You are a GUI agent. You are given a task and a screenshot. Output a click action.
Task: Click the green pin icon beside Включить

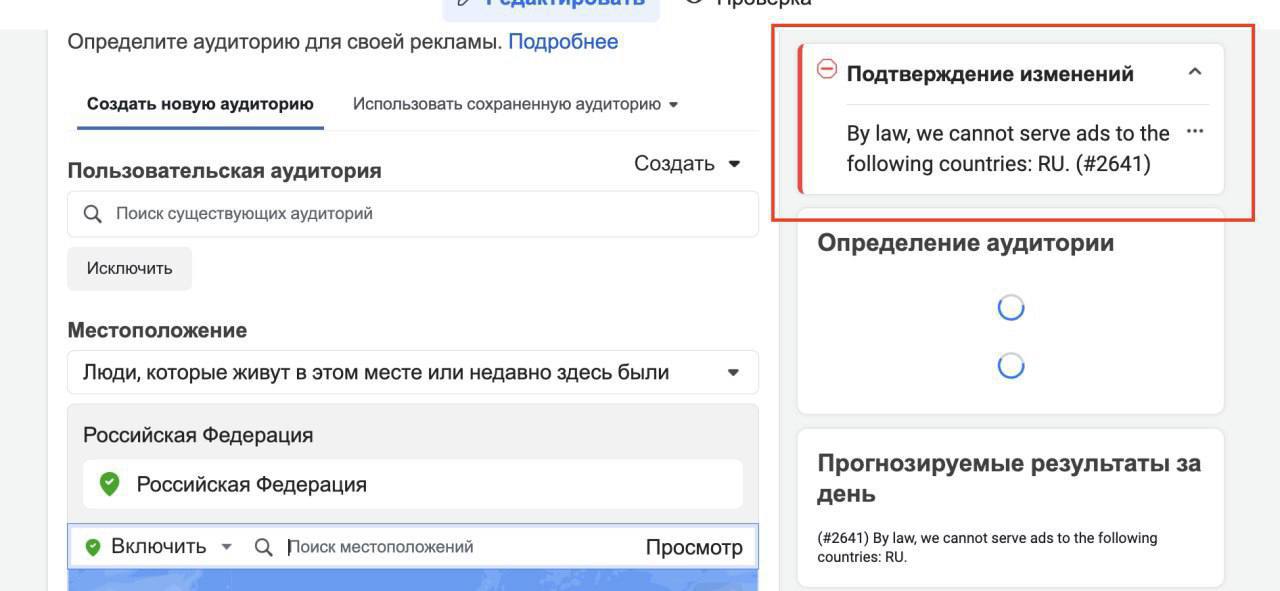tap(93, 547)
